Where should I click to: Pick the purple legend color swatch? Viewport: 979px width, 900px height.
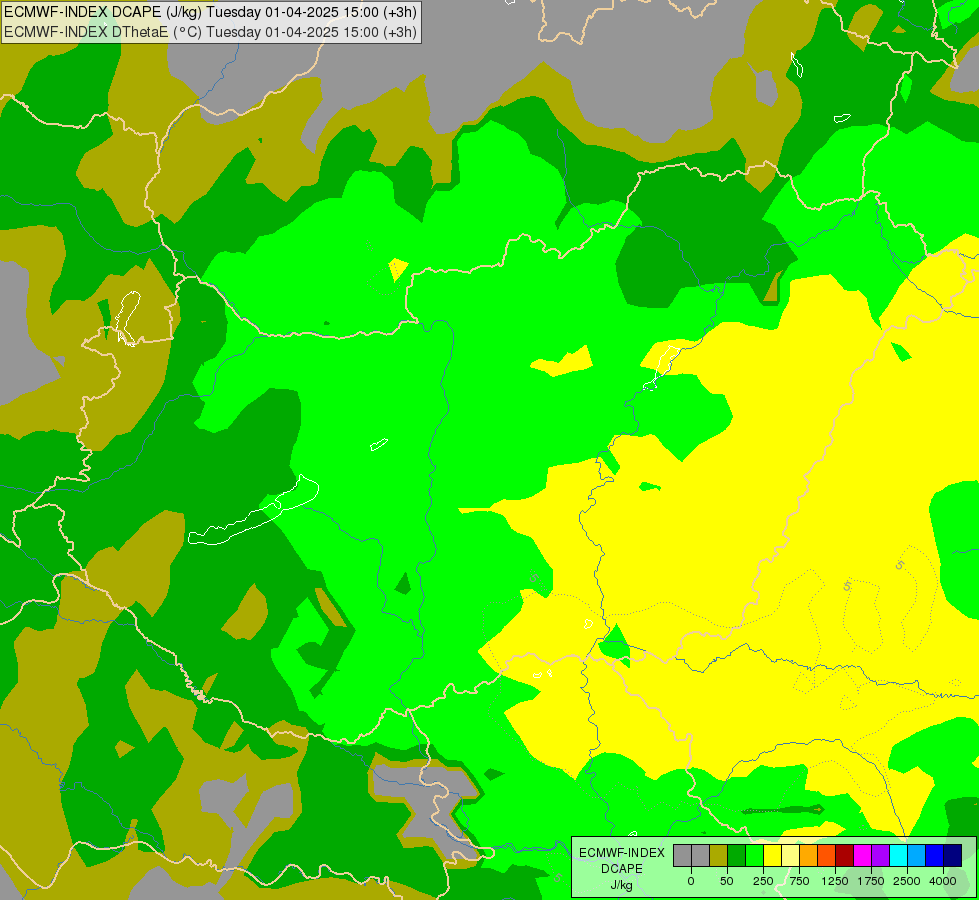coord(881,855)
